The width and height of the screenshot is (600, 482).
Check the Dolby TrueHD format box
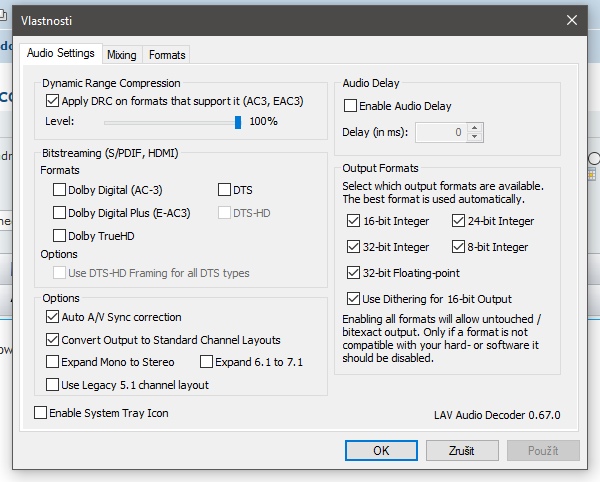pos(60,236)
